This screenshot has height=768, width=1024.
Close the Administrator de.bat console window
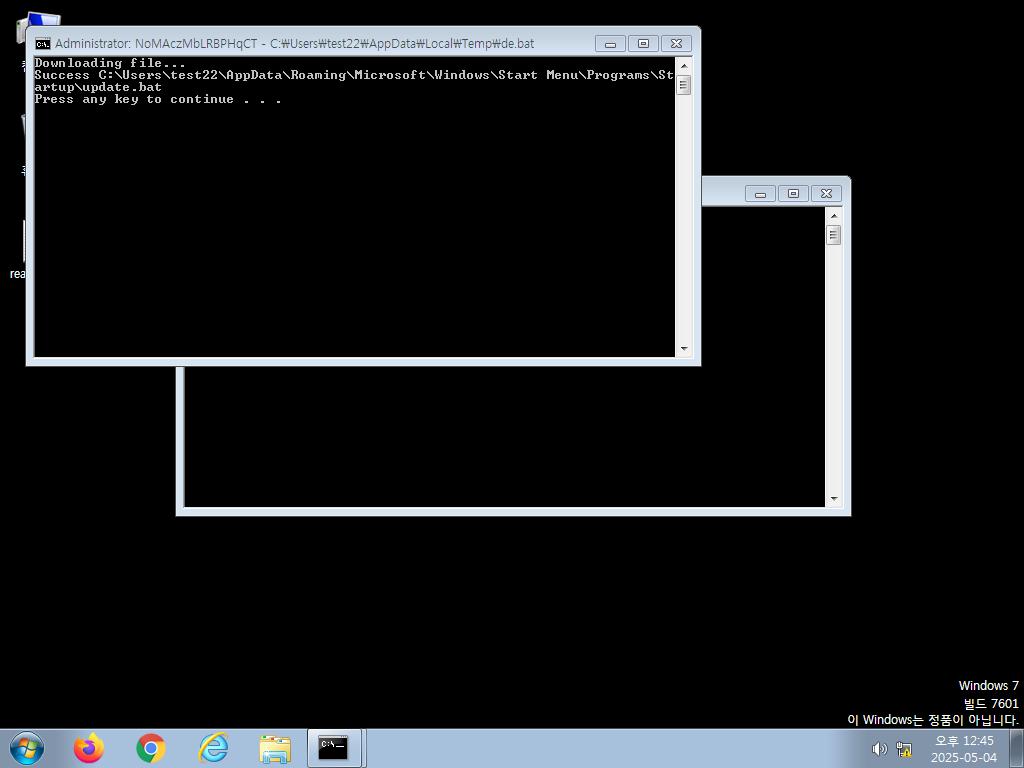[677, 44]
